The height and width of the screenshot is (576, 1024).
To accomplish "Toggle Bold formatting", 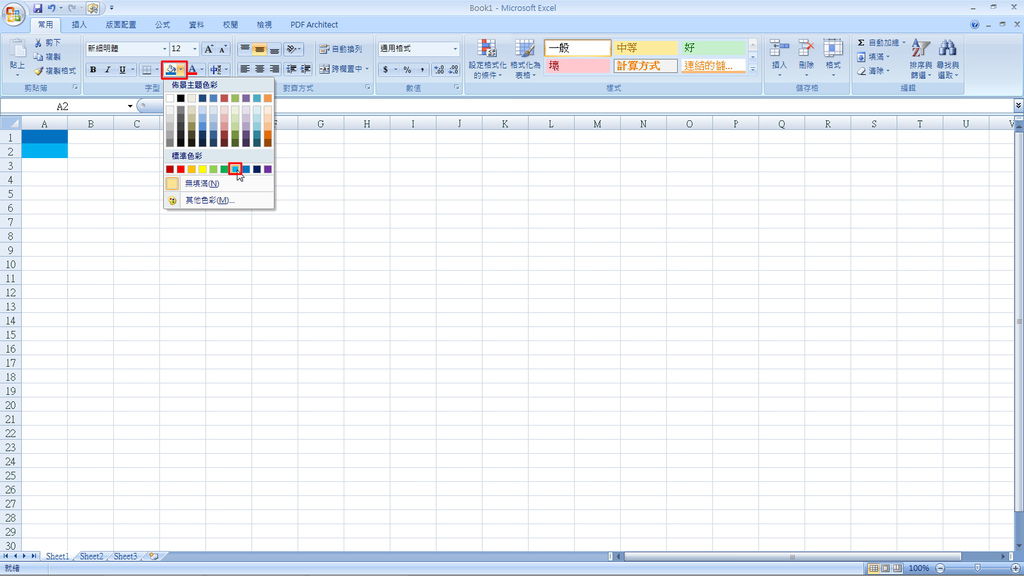I will [x=93, y=69].
